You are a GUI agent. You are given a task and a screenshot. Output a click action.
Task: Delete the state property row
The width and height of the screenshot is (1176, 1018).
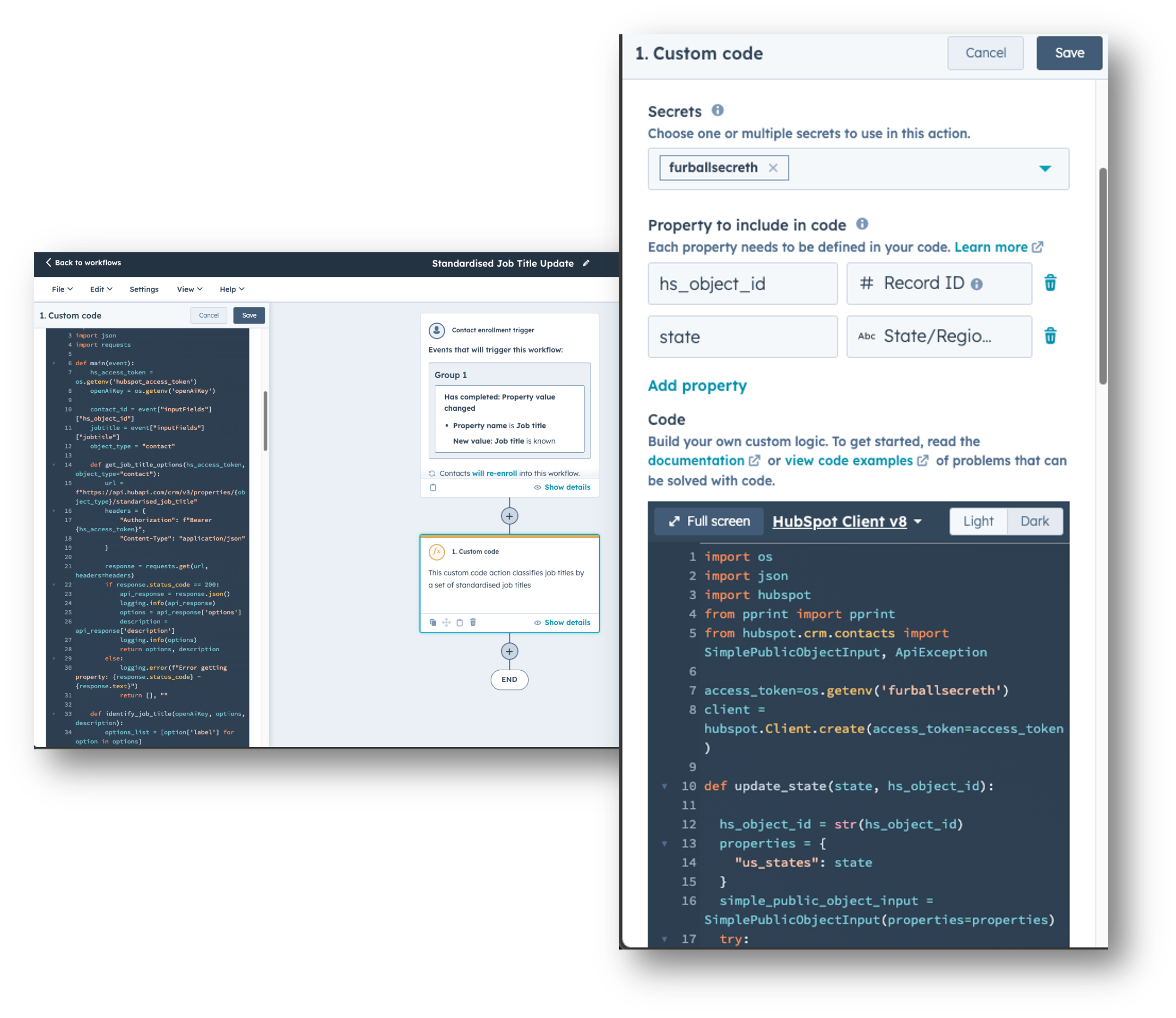coord(1050,336)
